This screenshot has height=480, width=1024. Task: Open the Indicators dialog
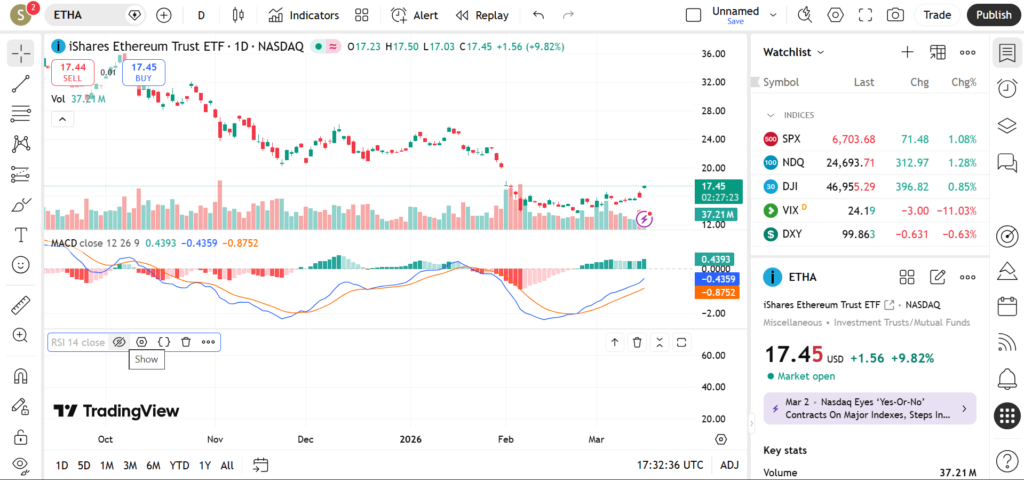pos(303,15)
